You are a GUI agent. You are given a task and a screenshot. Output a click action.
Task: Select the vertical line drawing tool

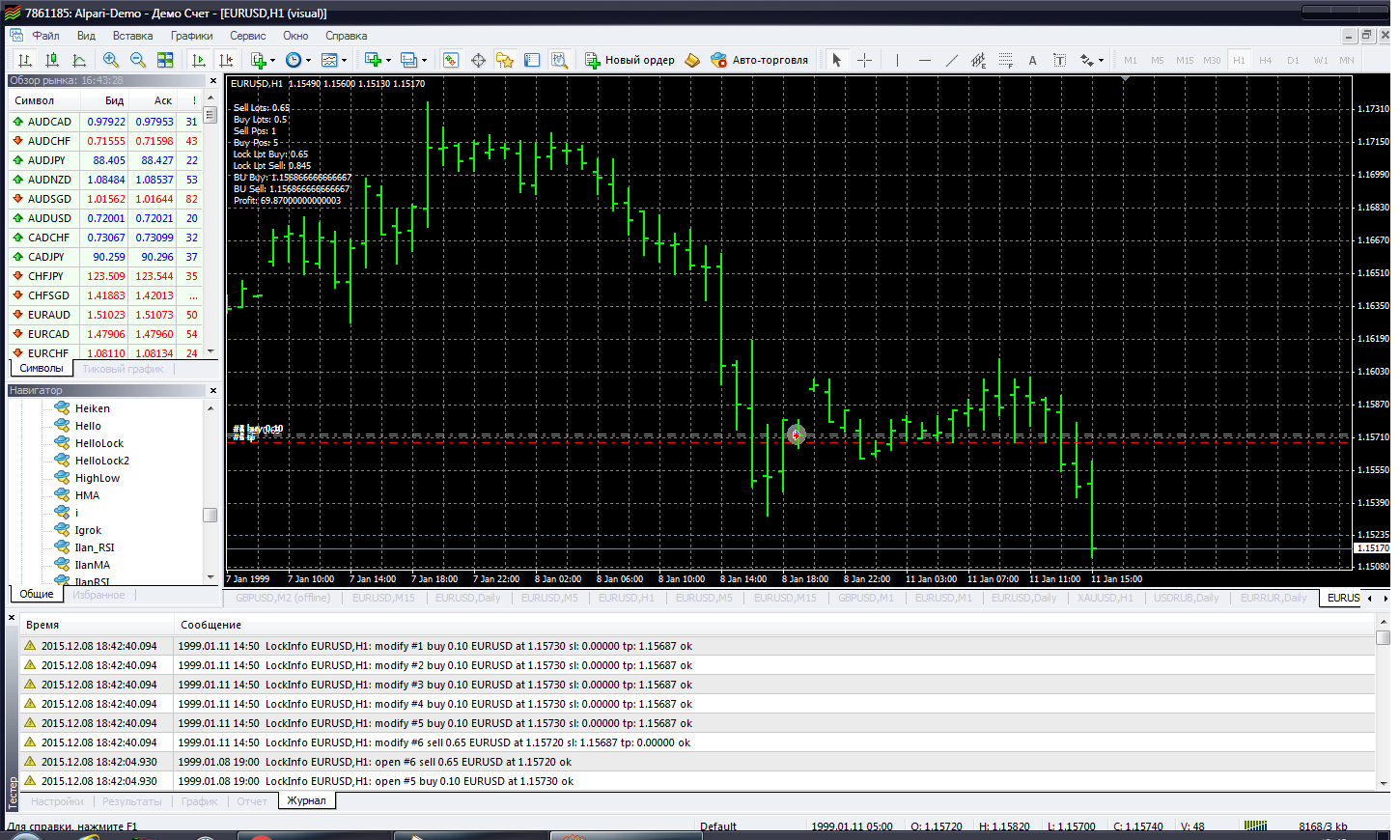coord(897,60)
